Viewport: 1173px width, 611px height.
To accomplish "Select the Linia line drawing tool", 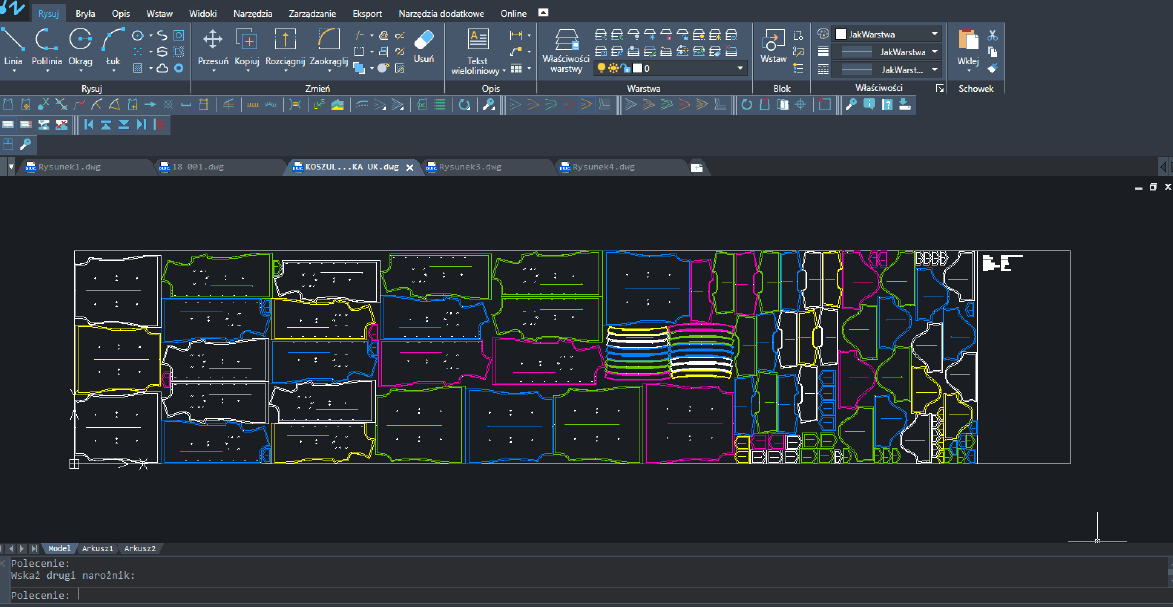I will pos(13,46).
